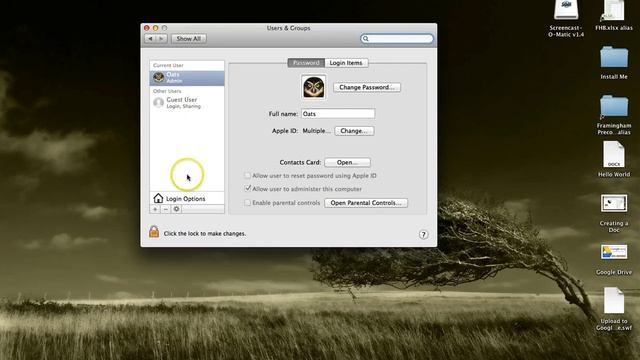Open FHB.xlsx alias desktop icon

[x=613, y=16]
